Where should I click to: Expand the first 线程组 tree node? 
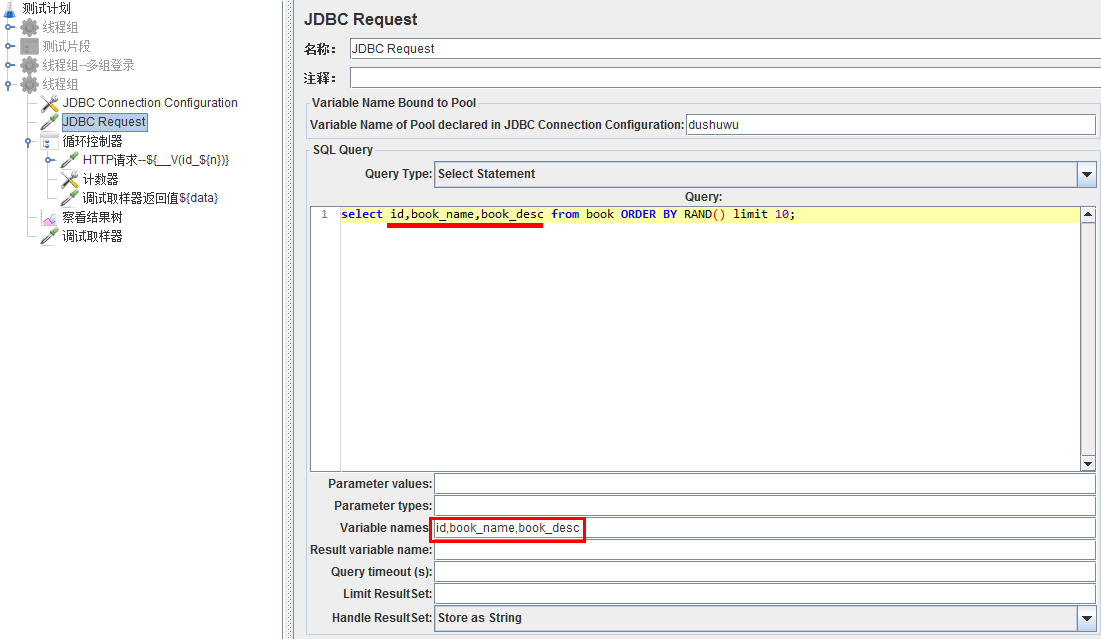click(9, 27)
